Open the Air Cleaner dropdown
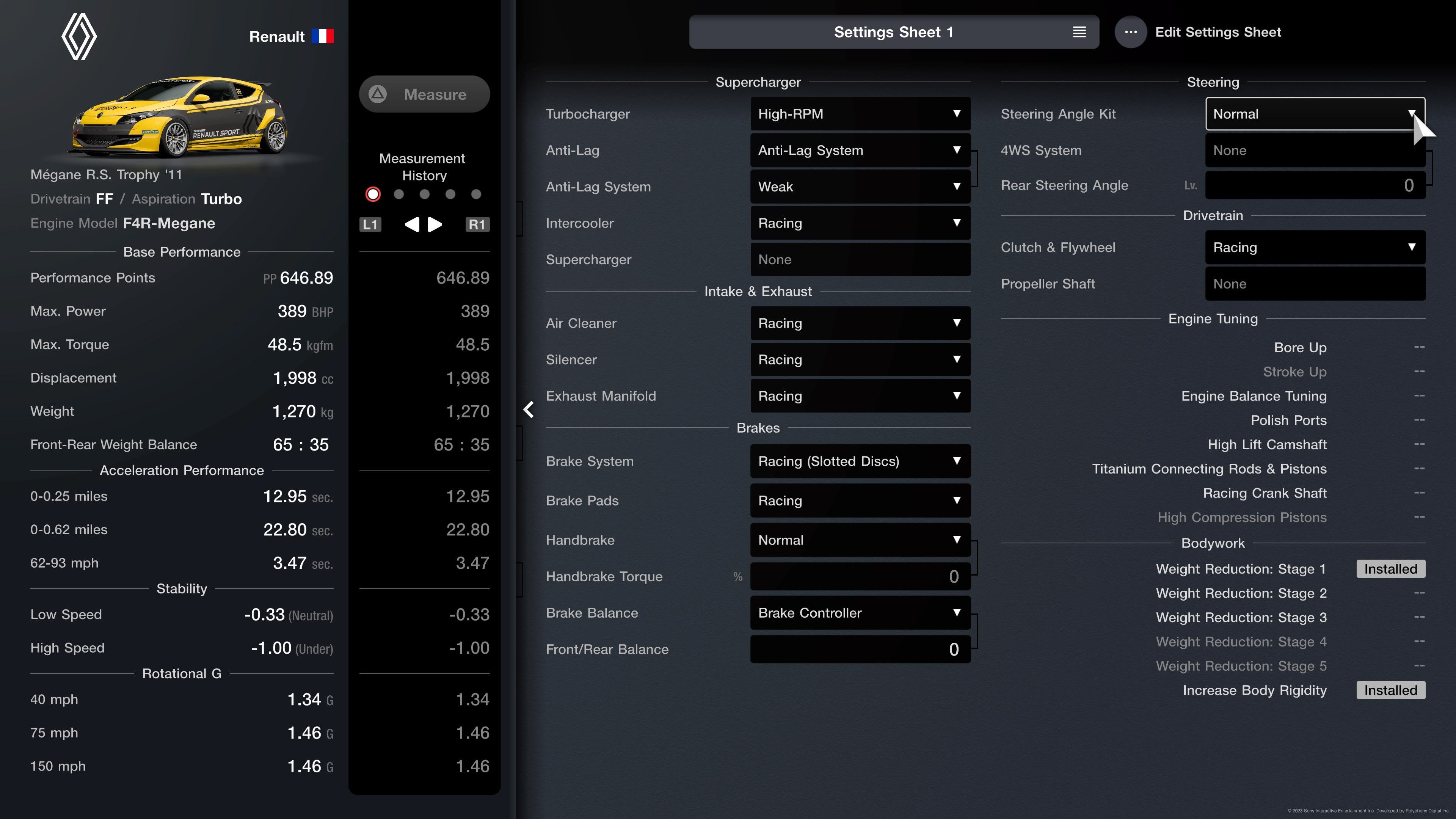Image resolution: width=1456 pixels, height=819 pixels. [860, 323]
